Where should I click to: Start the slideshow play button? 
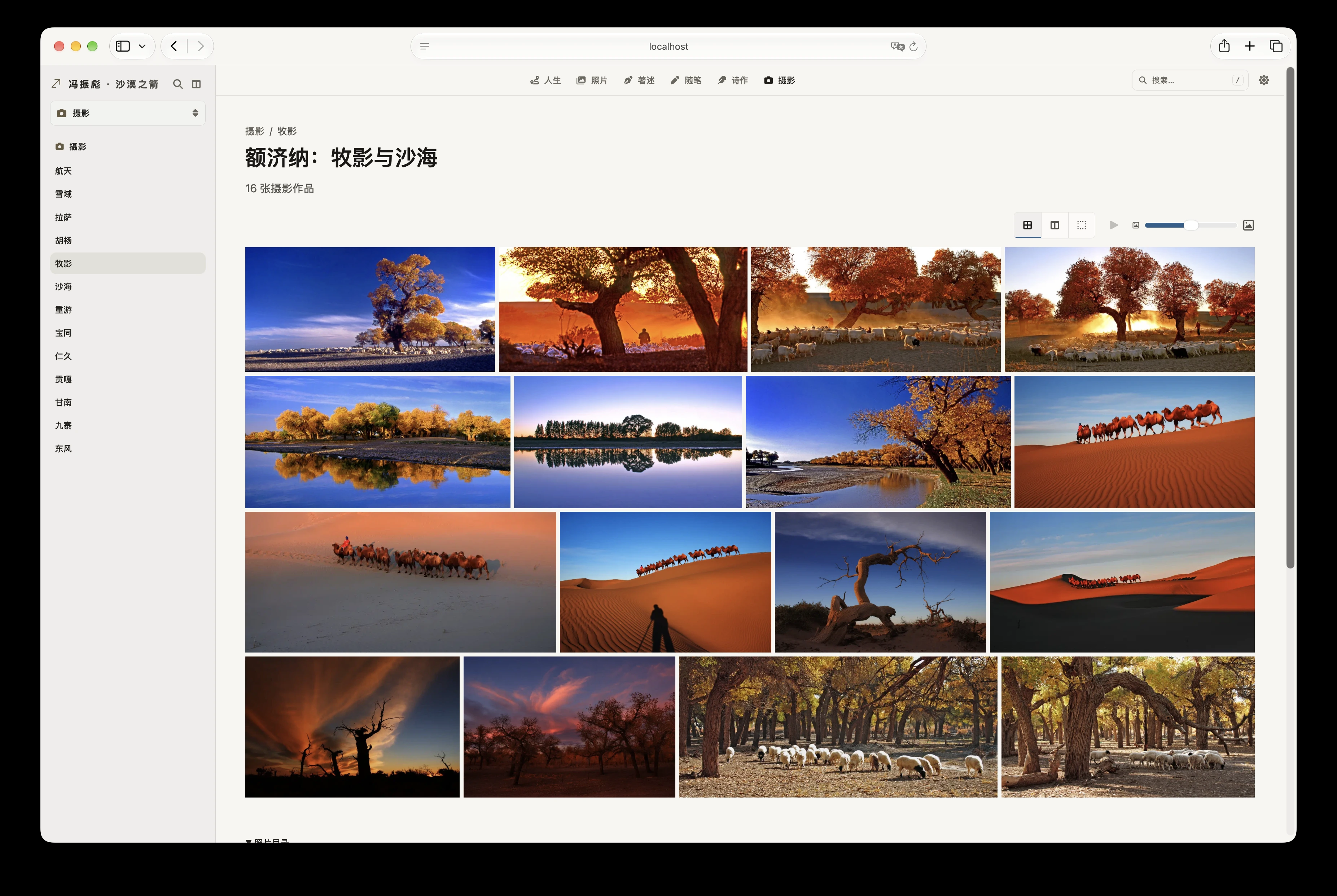coord(1114,225)
